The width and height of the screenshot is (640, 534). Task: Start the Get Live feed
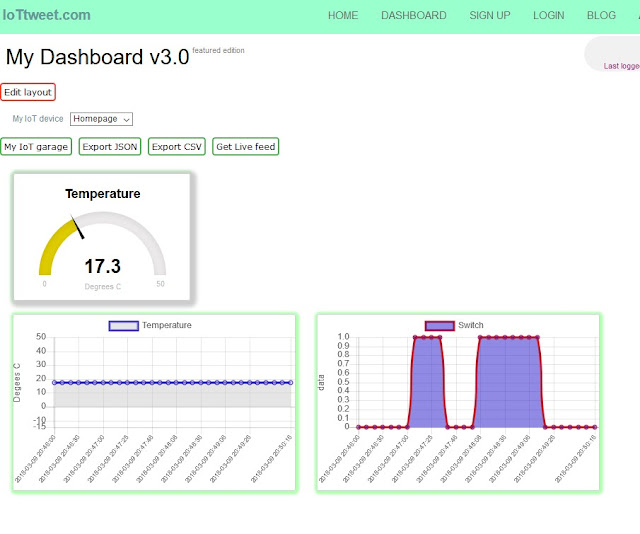(x=246, y=147)
